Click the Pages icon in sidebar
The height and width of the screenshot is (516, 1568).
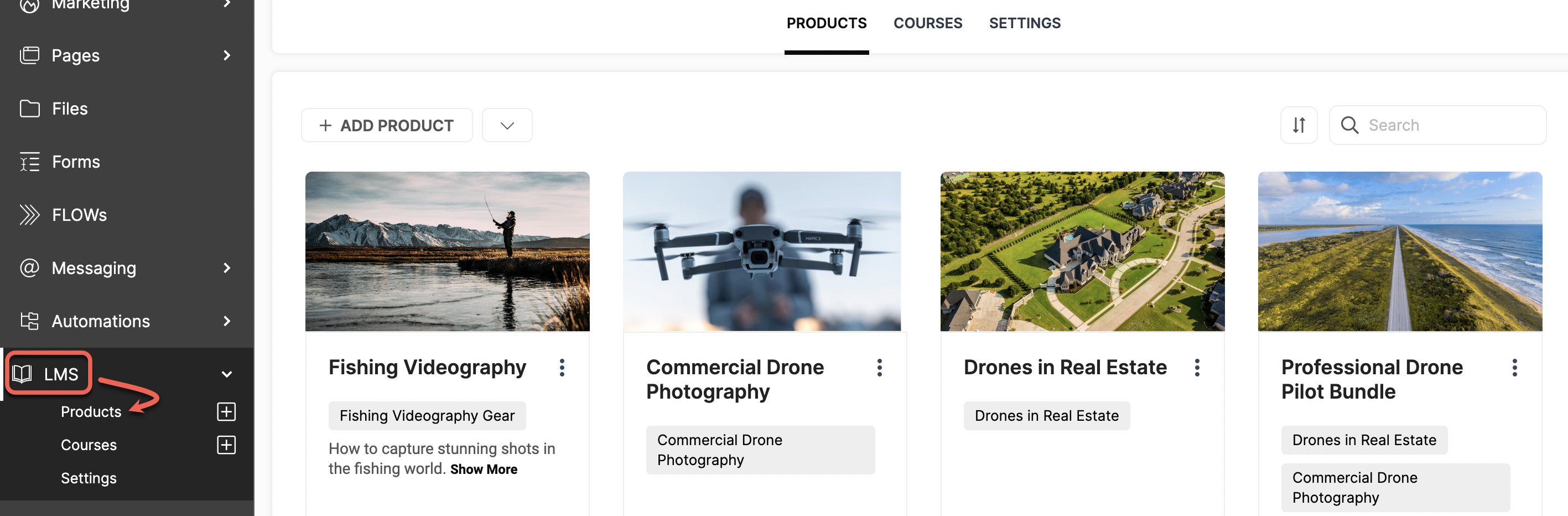pyautogui.click(x=29, y=55)
